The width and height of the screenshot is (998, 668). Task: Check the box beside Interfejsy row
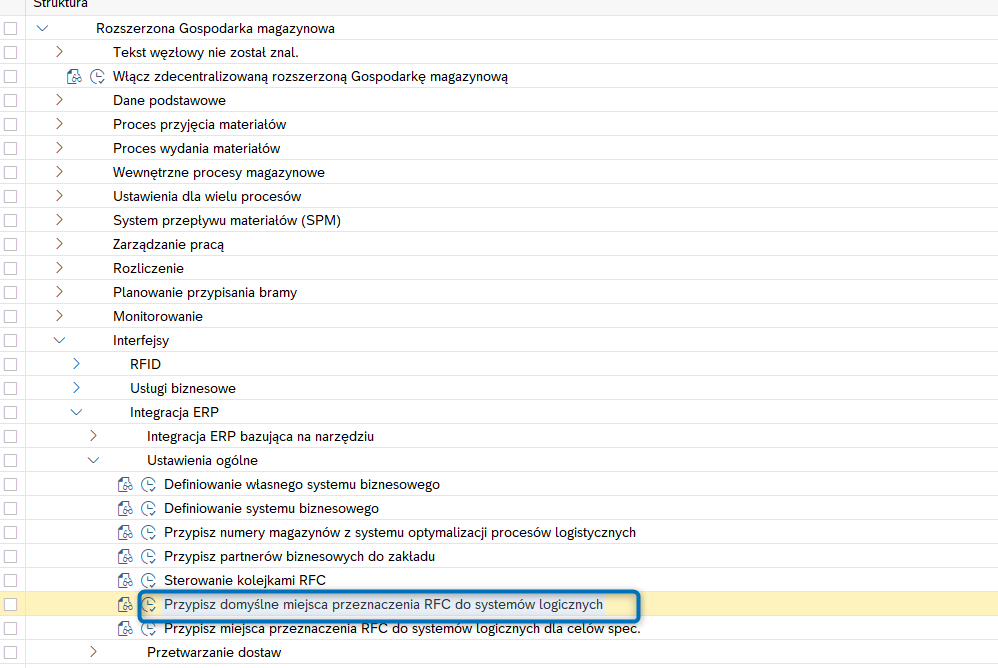click(10, 340)
